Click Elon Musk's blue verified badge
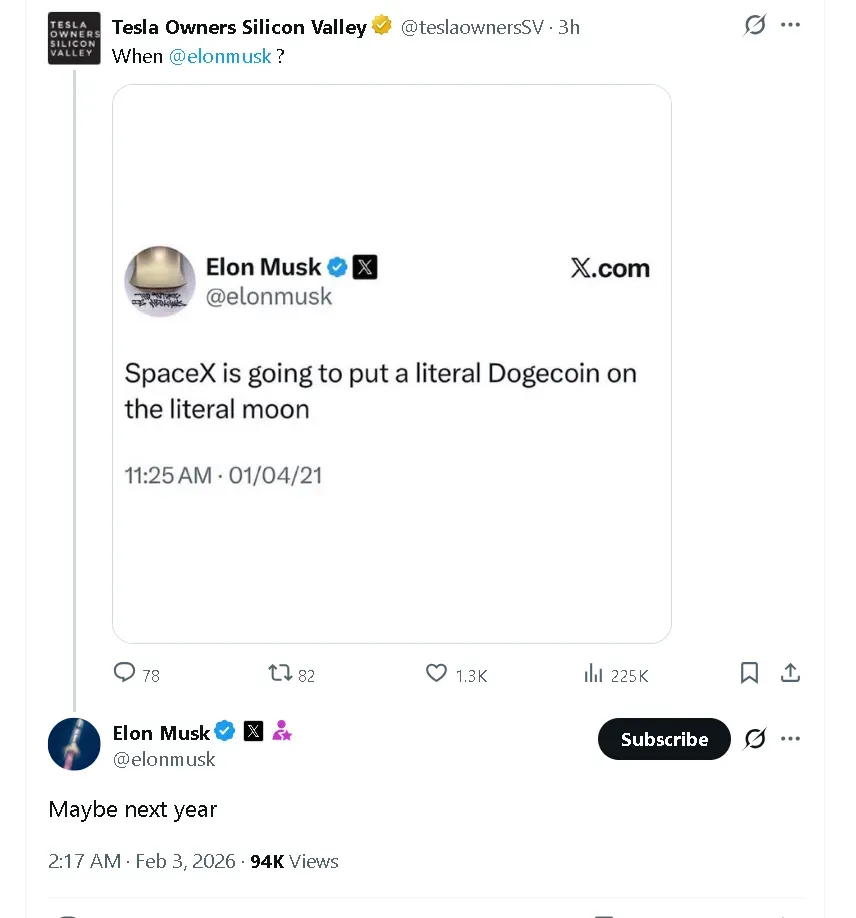The height and width of the screenshot is (918, 856). (x=225, y=732)
